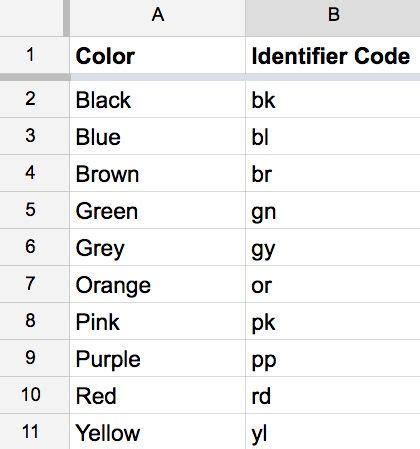Select column A header
420x449 pixels.
(x=157, y=18)
